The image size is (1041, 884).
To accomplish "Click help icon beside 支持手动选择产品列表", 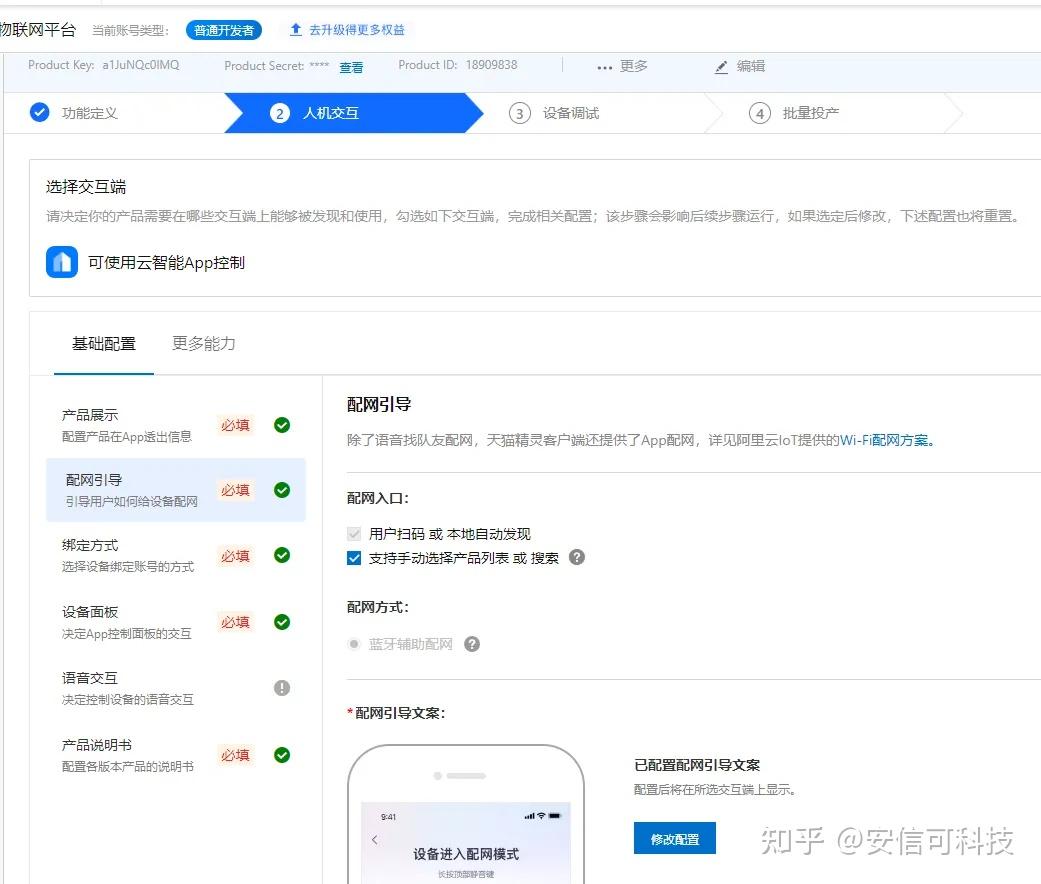I will pos(577,557).
